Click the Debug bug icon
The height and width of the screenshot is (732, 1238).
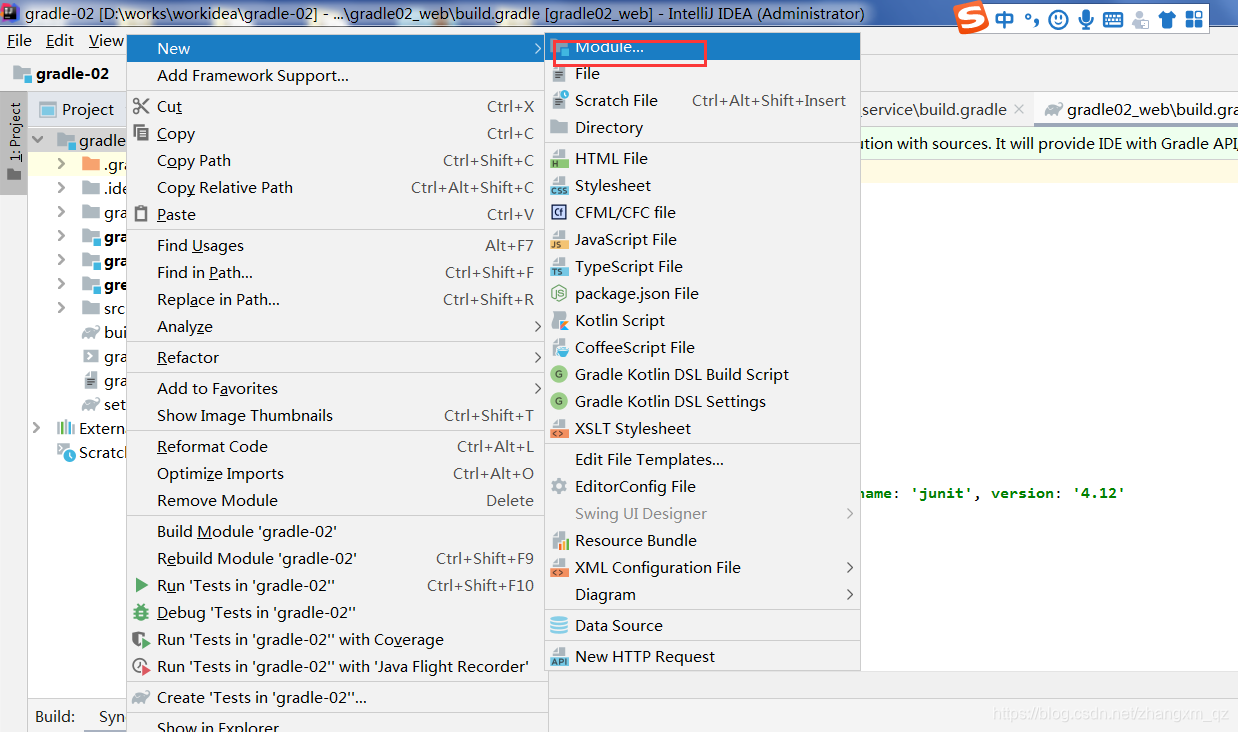click(x=141, y=613)
